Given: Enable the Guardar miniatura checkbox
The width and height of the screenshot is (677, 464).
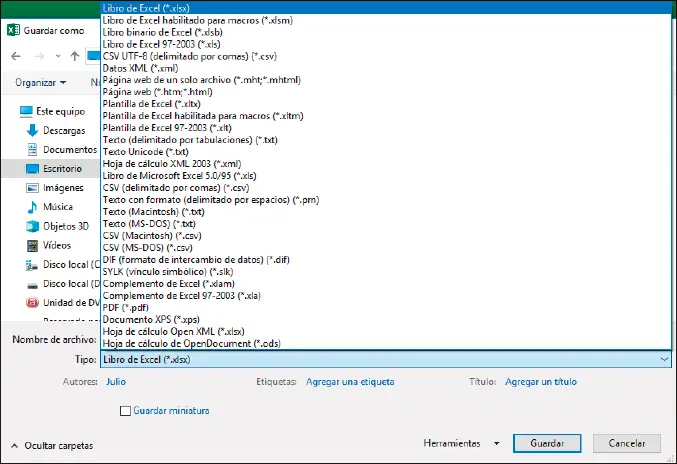Looking at the screenshot, I should click(x=125, y=410).
